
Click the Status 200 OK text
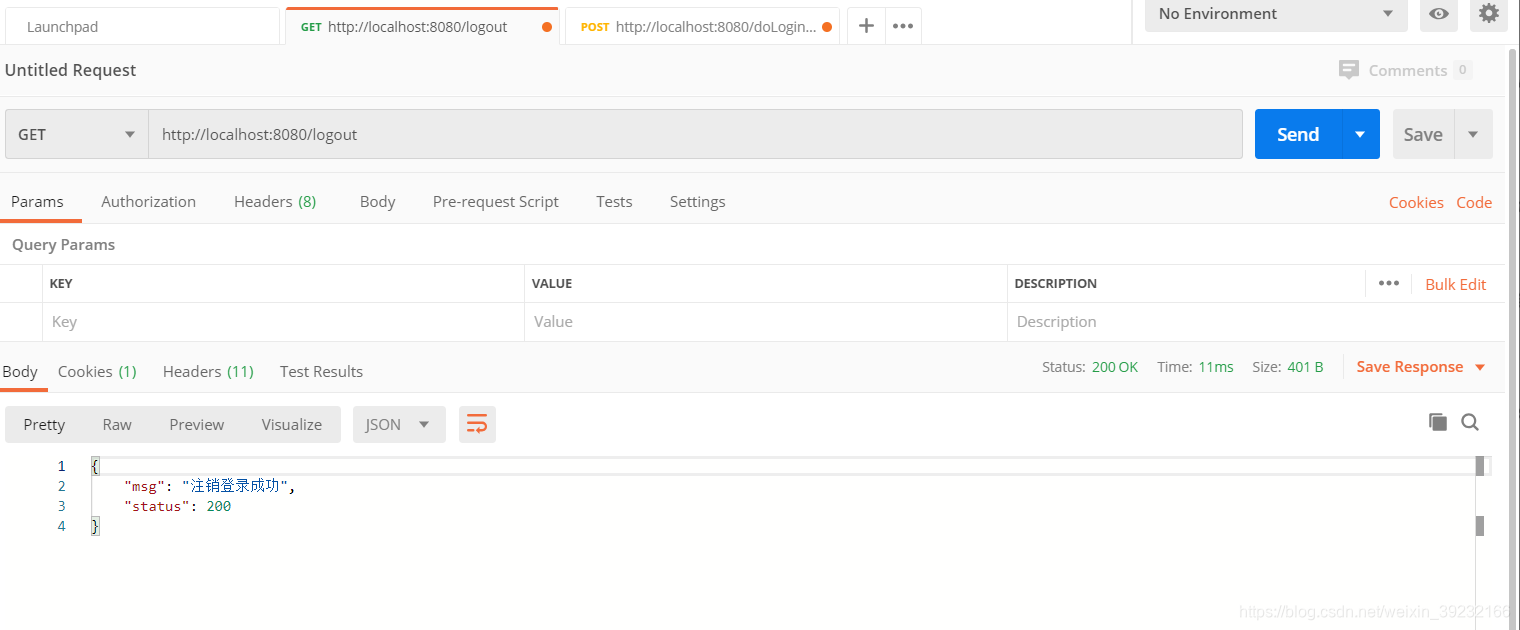point(1090,367)
